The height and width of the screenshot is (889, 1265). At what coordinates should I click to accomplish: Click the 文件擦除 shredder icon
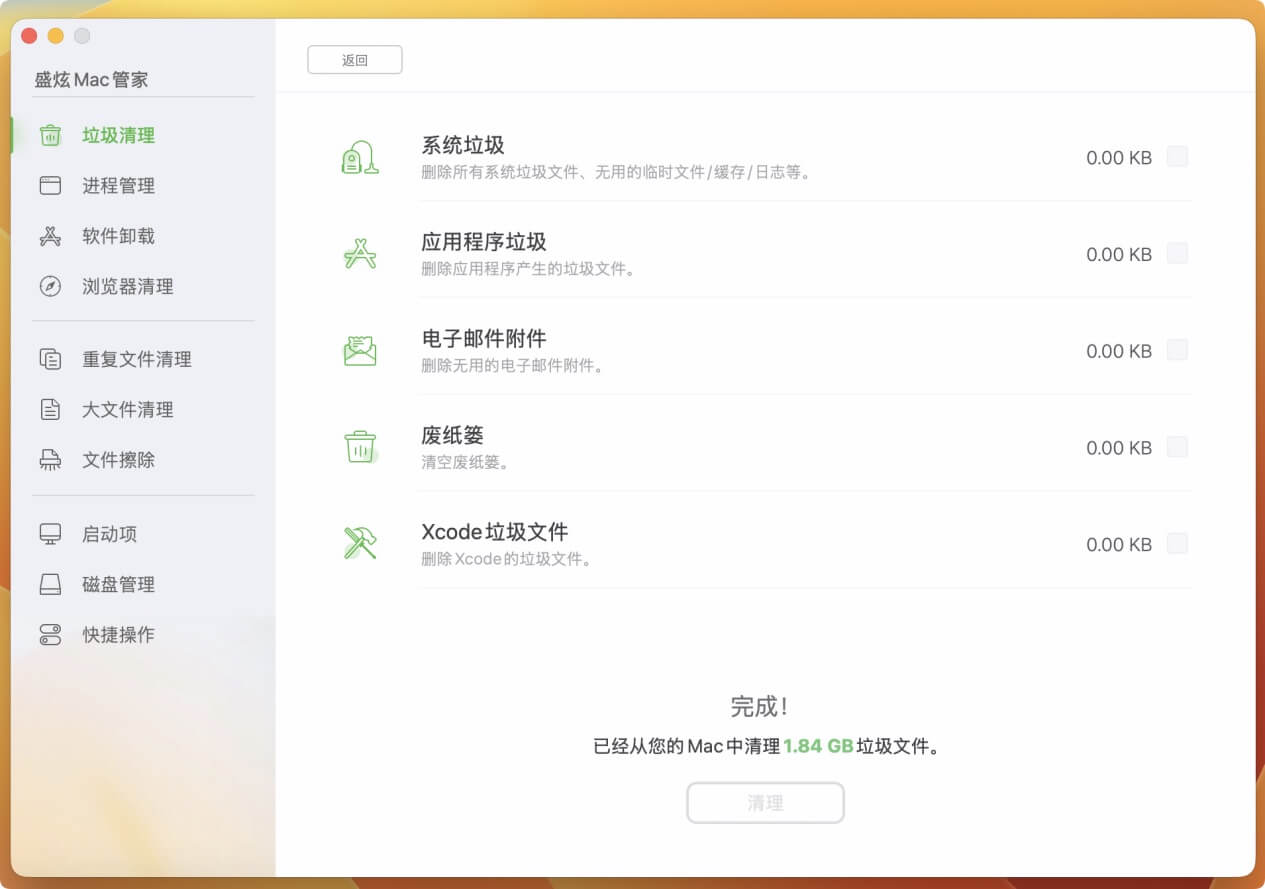point(49,459)
